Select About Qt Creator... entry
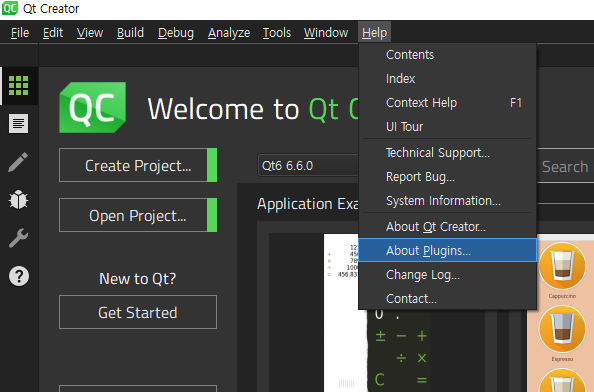The height and width of the screenshot is (392, 594). point(447,227)
